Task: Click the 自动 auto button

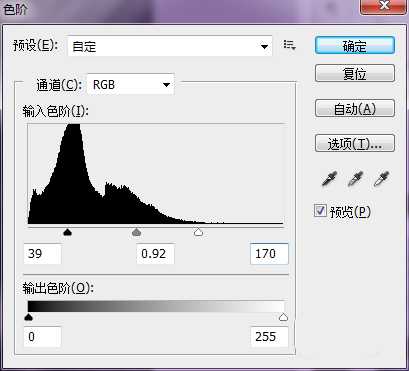Action: pos(355,108)
